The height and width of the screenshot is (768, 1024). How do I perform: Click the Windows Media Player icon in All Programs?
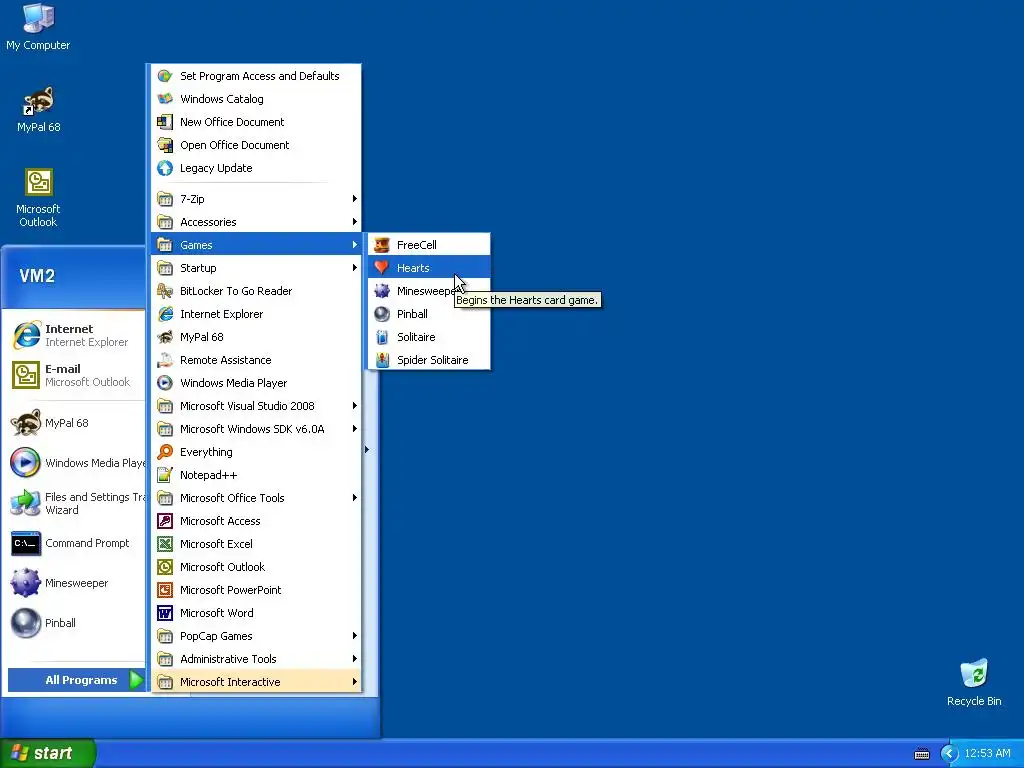pos(165,383)
